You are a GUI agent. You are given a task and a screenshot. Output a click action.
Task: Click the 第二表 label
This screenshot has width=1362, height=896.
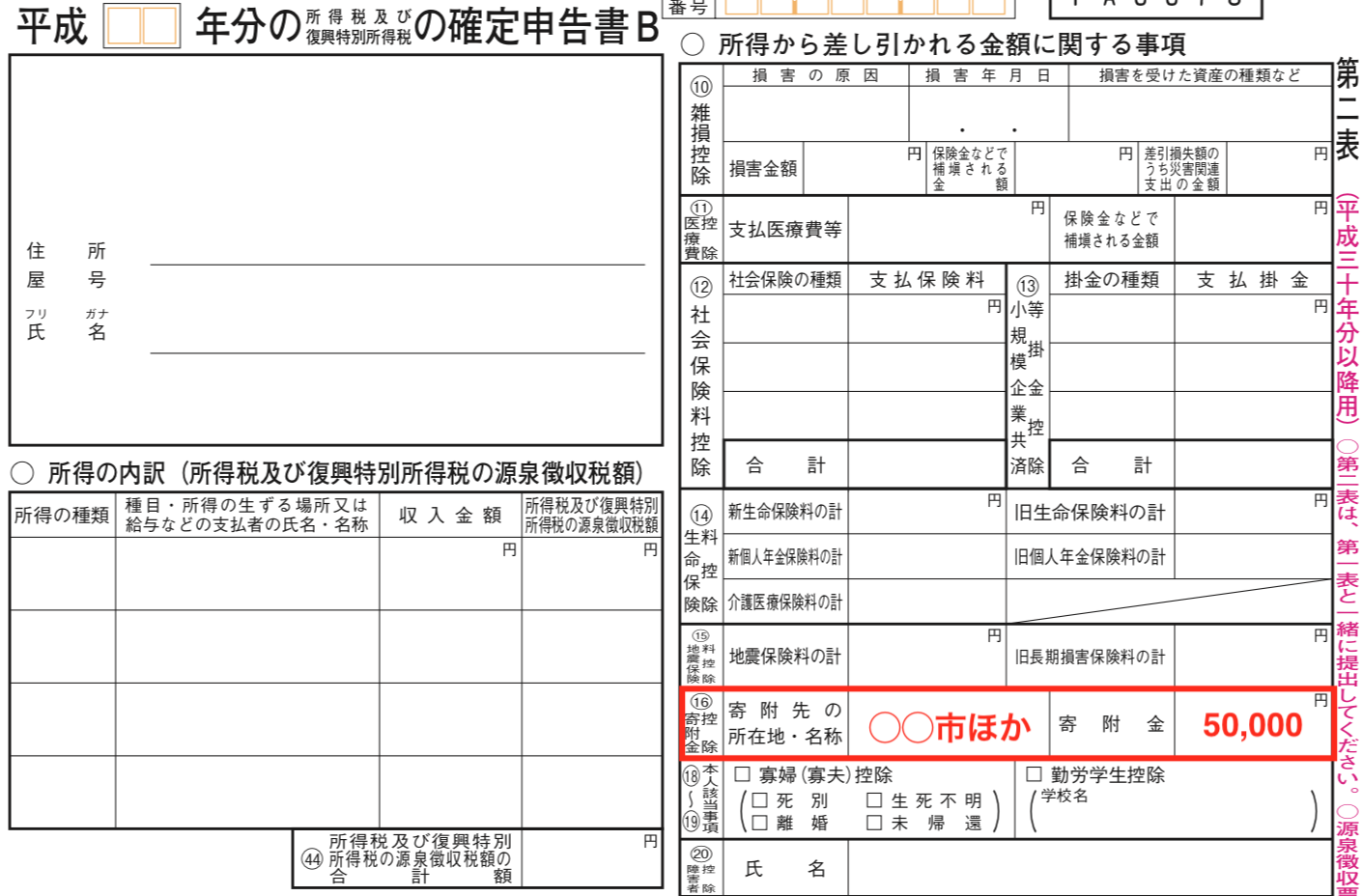(1347, 108)
